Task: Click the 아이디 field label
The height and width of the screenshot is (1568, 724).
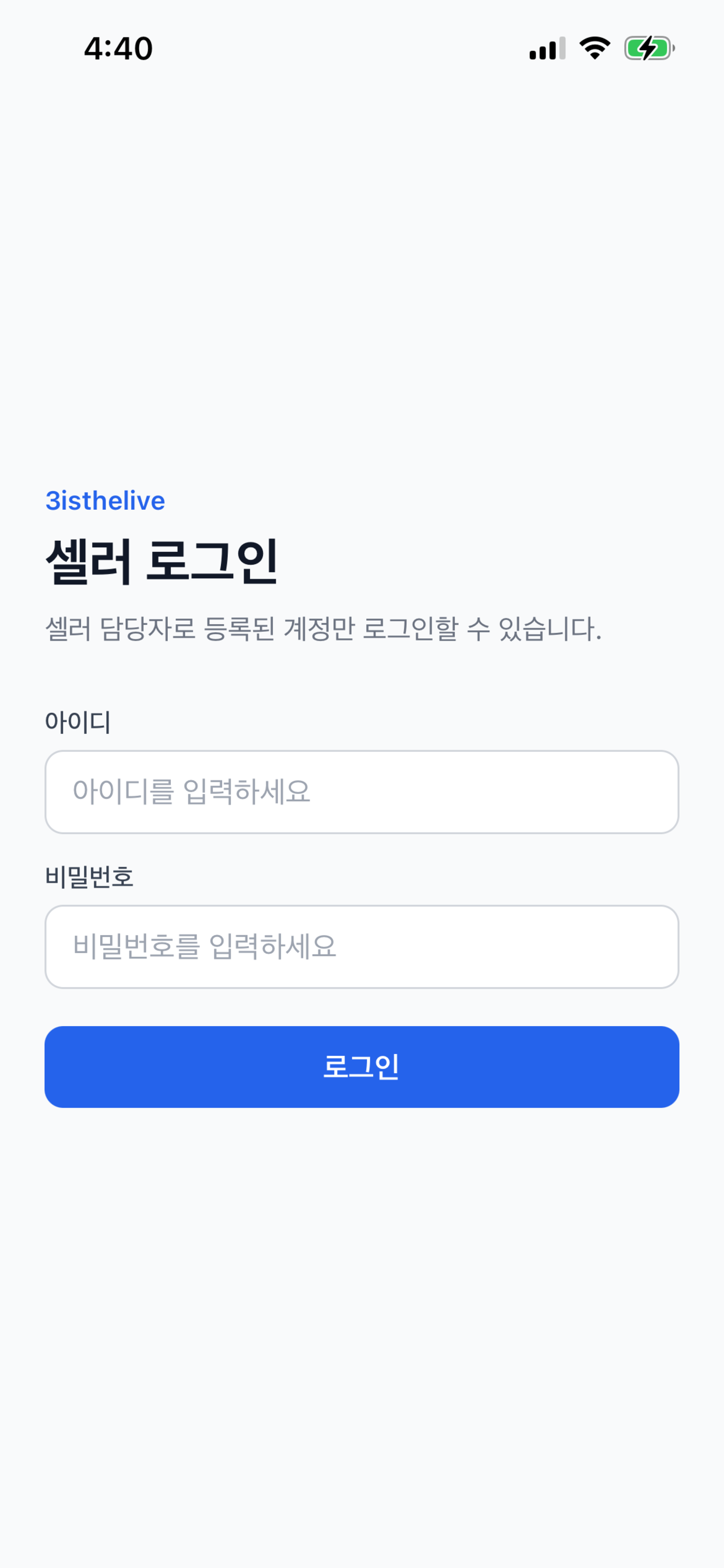Action: 78,722
